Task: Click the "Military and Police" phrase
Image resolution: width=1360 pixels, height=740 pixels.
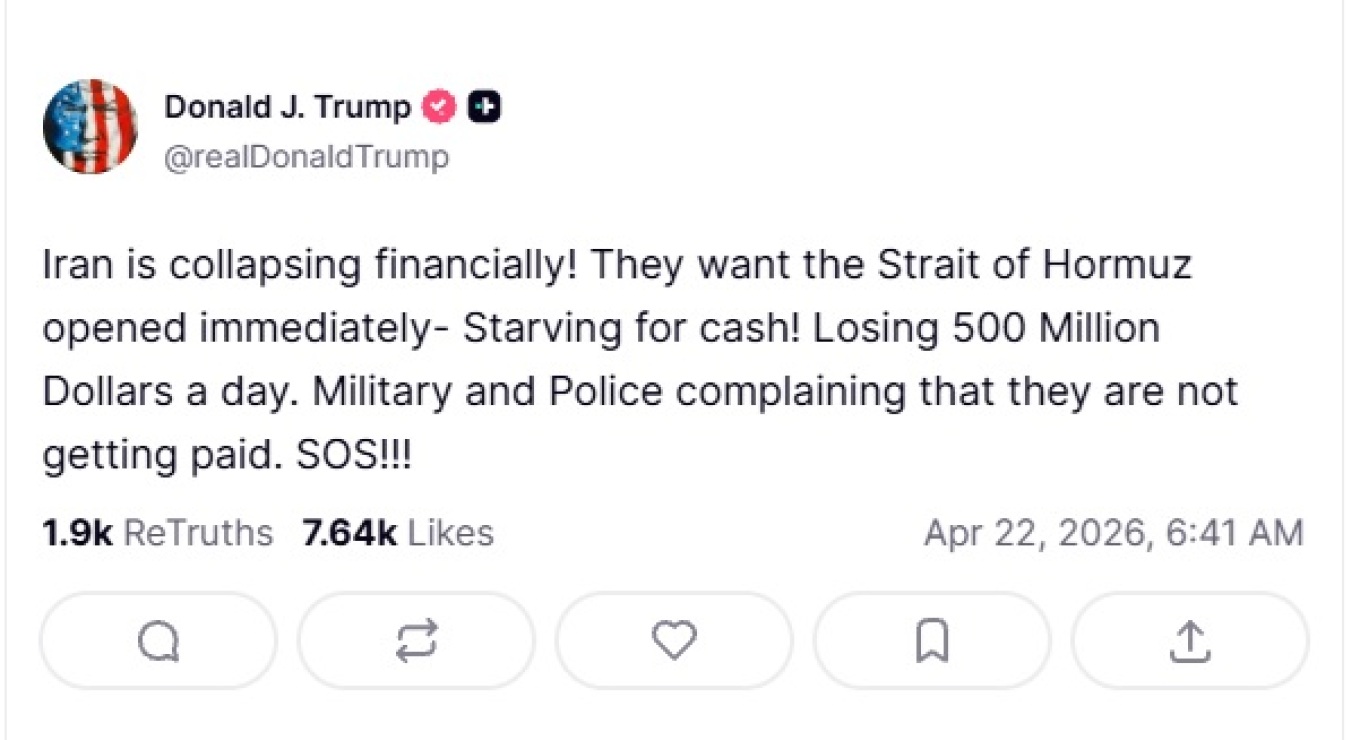Action: click(x=488, y=391)
